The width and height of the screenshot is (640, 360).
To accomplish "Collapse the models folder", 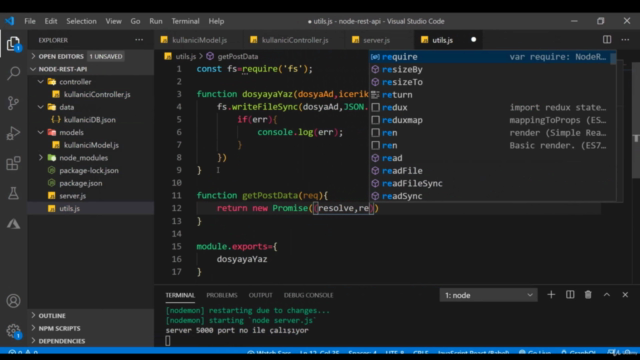I will pyautogui.click(x=40, y=132).
